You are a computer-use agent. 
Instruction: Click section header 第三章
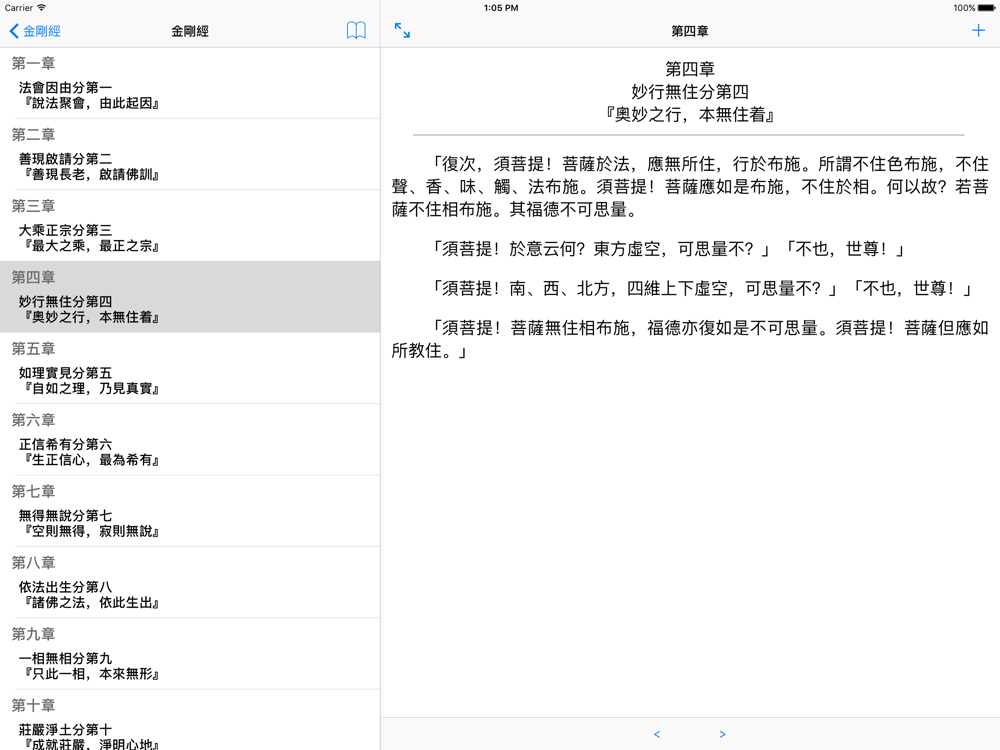(x=33, y=206)
